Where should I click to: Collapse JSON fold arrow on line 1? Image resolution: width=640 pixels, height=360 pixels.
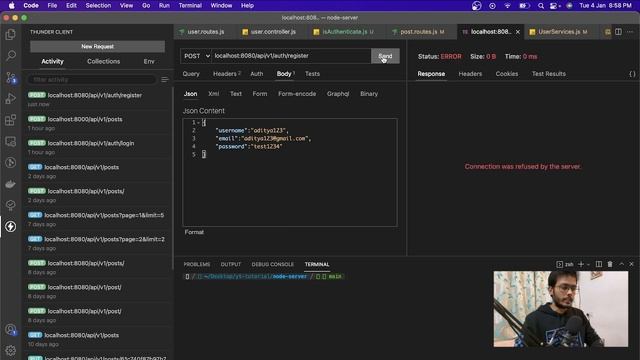(199, 122)
